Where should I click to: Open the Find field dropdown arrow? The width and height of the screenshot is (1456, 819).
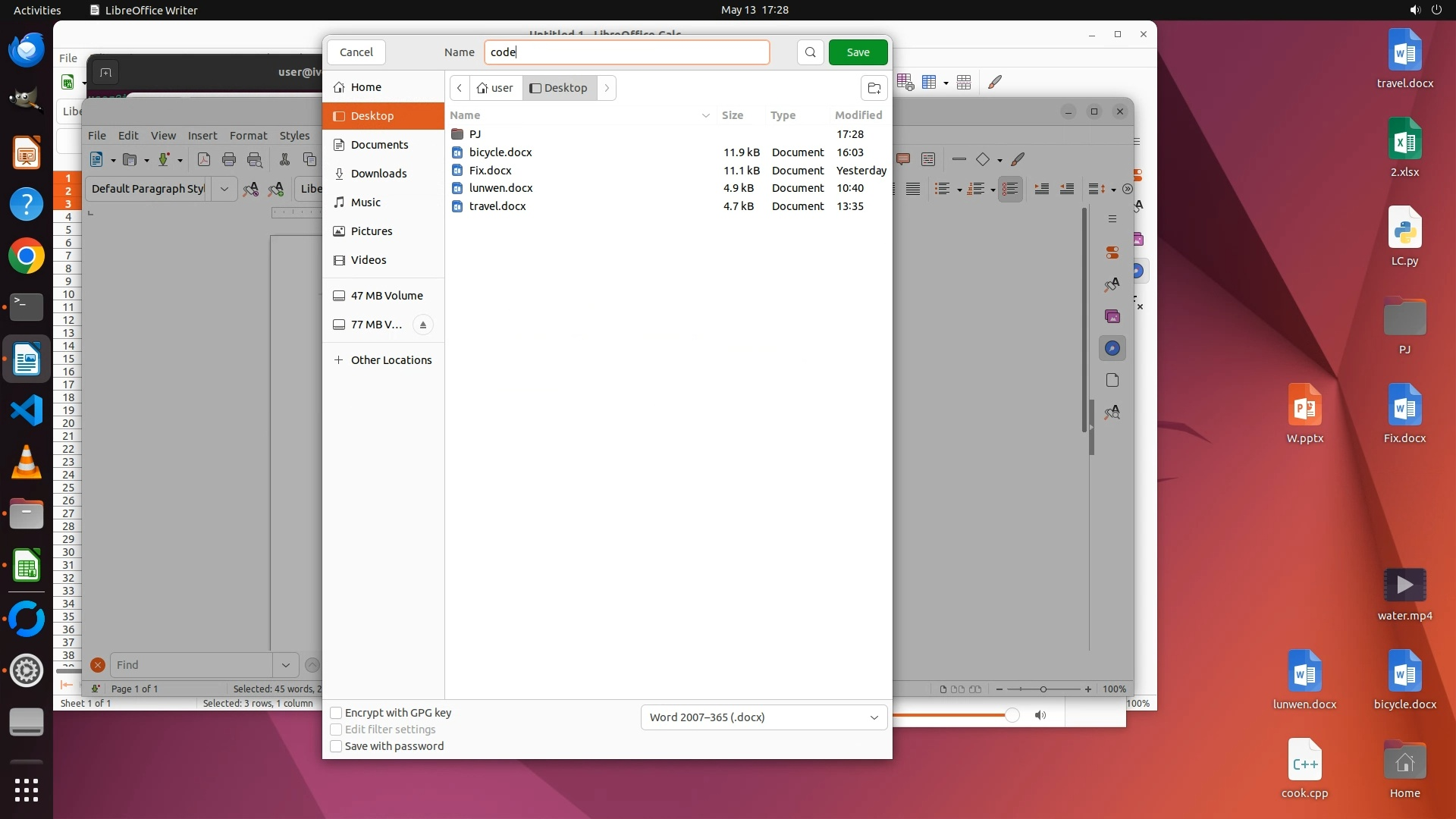click(x=286, y=665)
